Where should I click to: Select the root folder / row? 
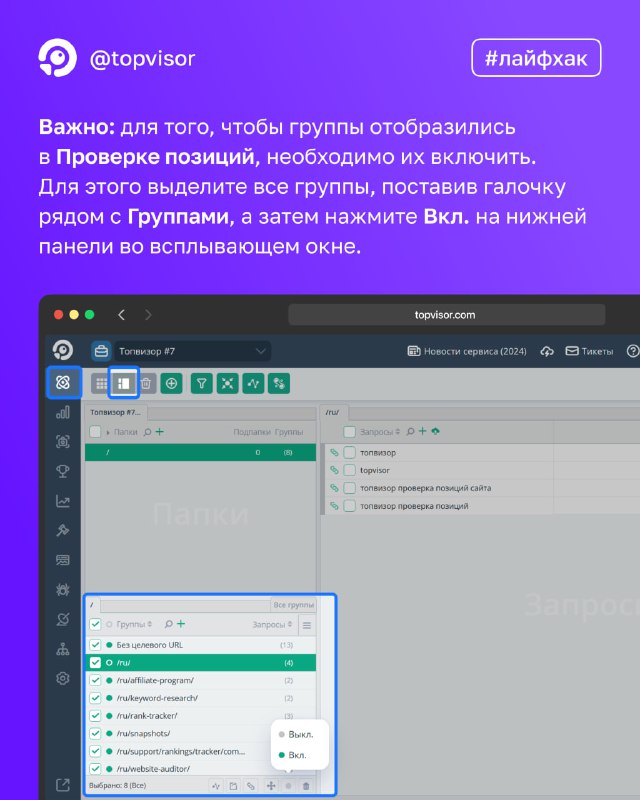201,452
